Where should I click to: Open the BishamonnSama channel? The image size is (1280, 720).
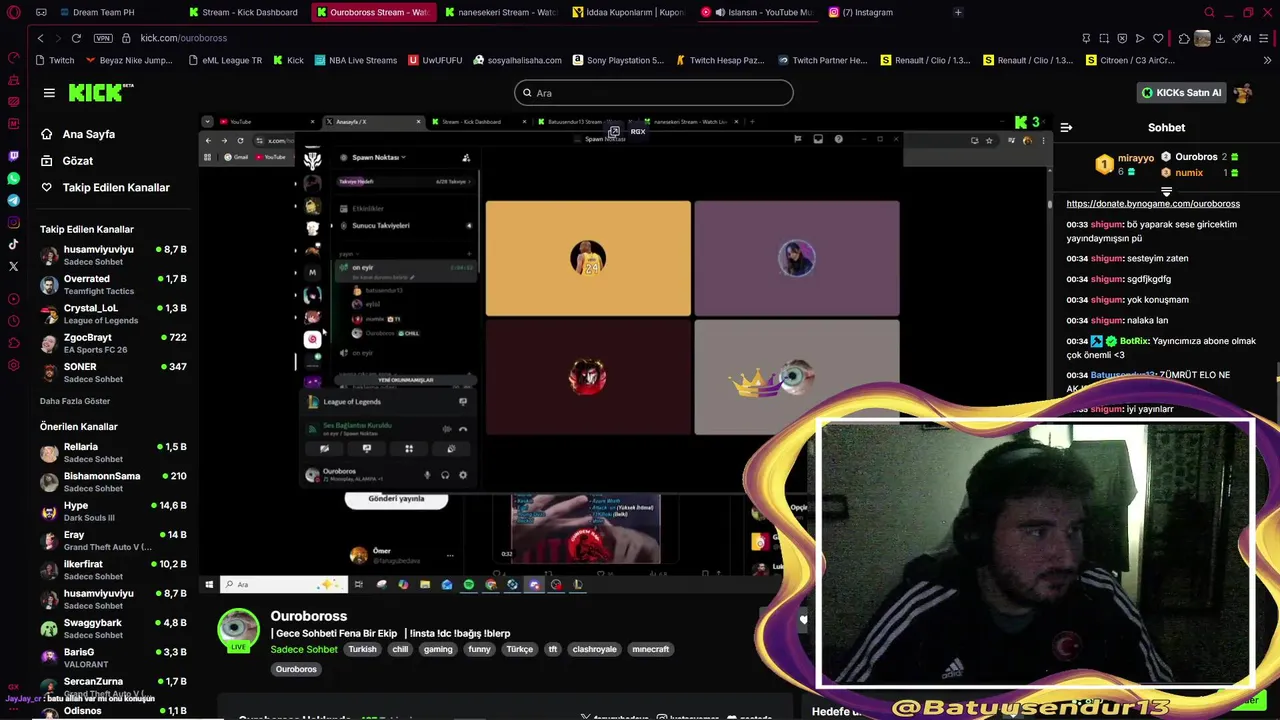[x=114, y=482]
